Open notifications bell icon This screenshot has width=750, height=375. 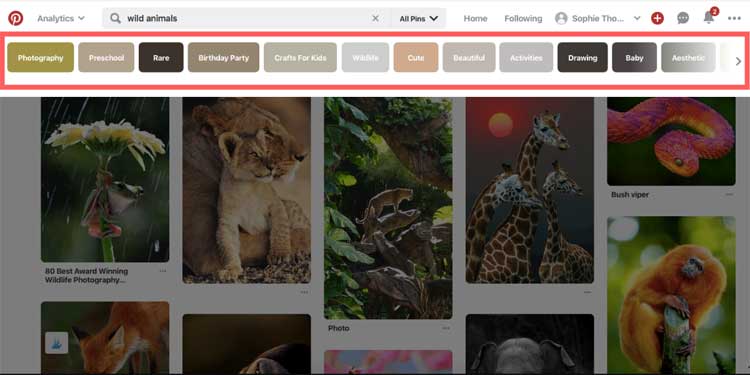tap(709, 17)
